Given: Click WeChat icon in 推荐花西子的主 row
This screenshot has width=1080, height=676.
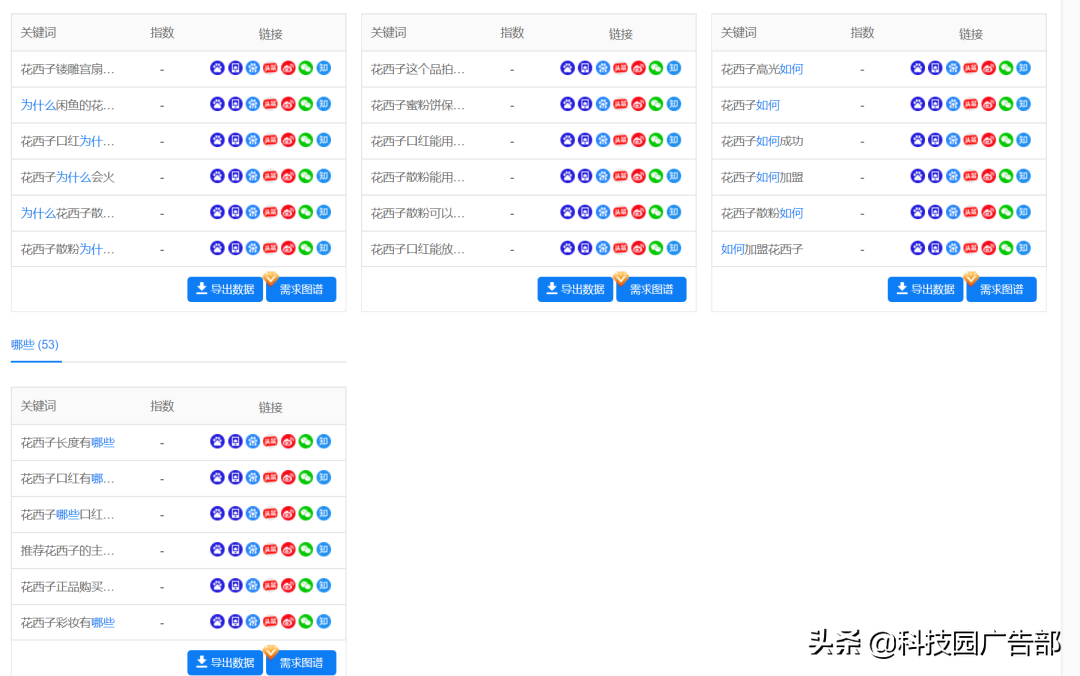Looking at the screenshot, I should coord(306,549).
